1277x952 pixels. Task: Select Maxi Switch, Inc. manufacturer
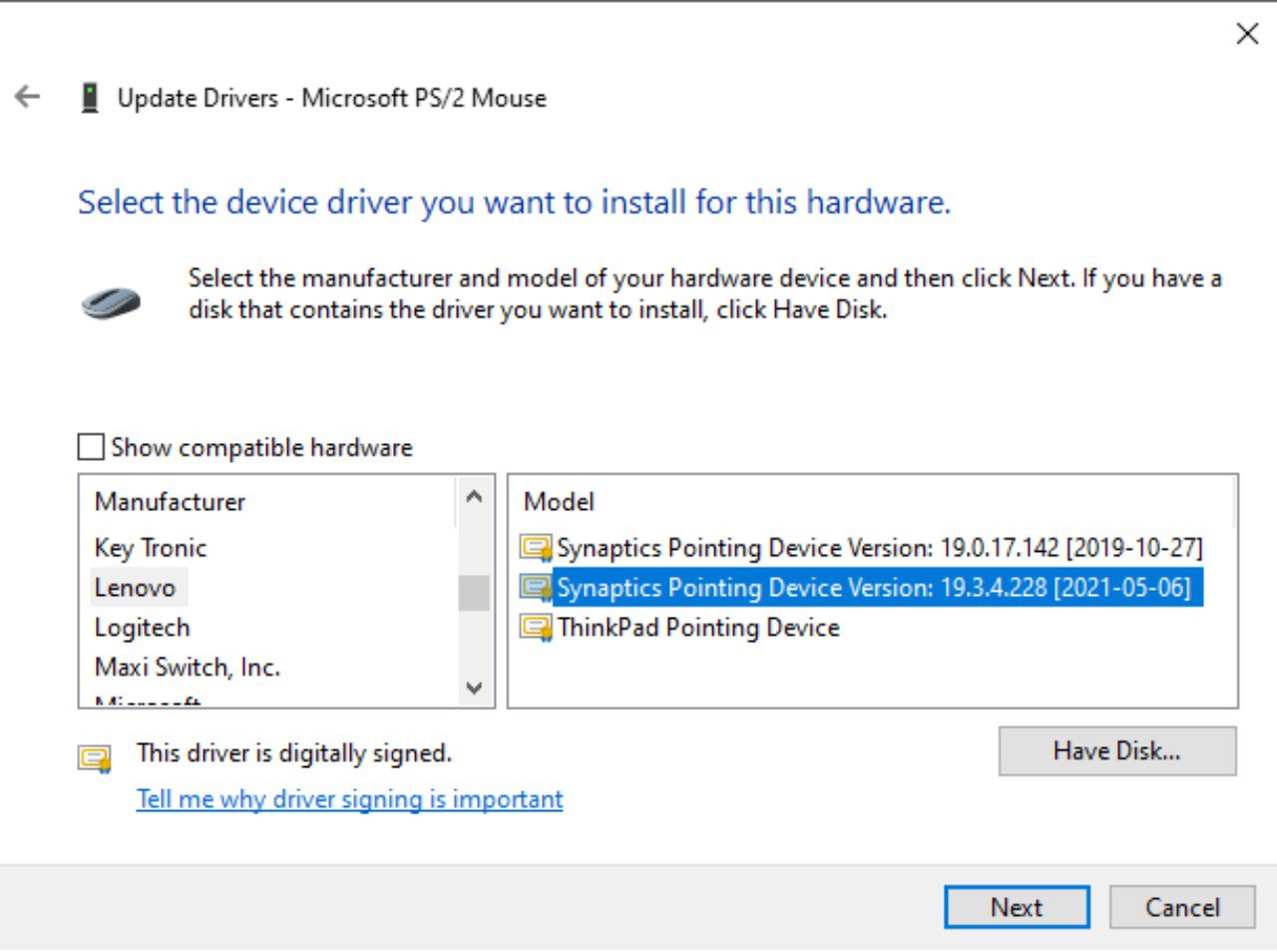[188, 668]
